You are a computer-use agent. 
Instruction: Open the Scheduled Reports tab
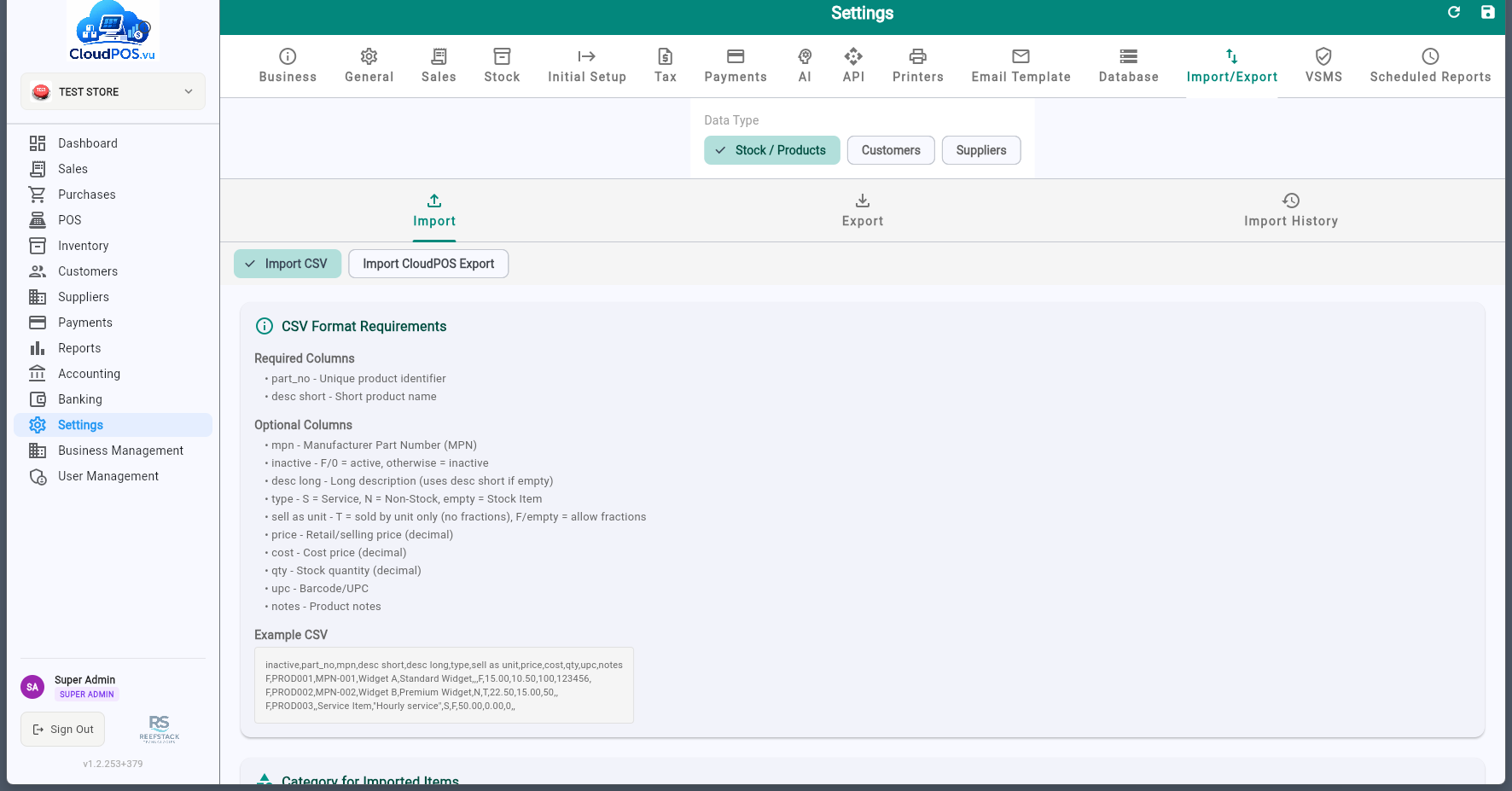1431,66
